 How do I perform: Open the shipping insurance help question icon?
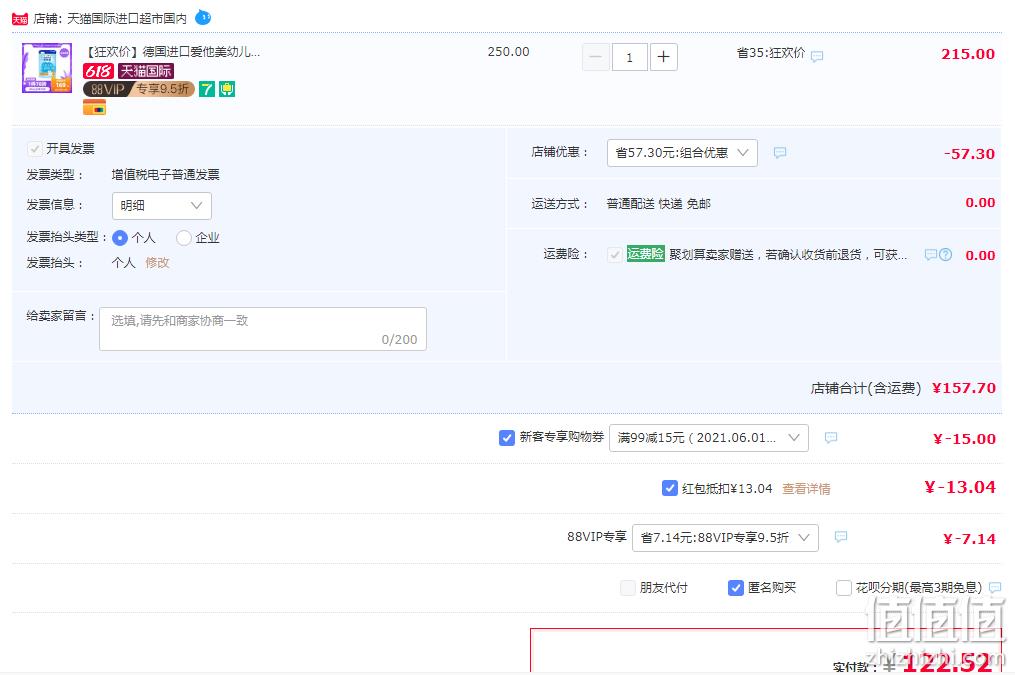point(946,255)
